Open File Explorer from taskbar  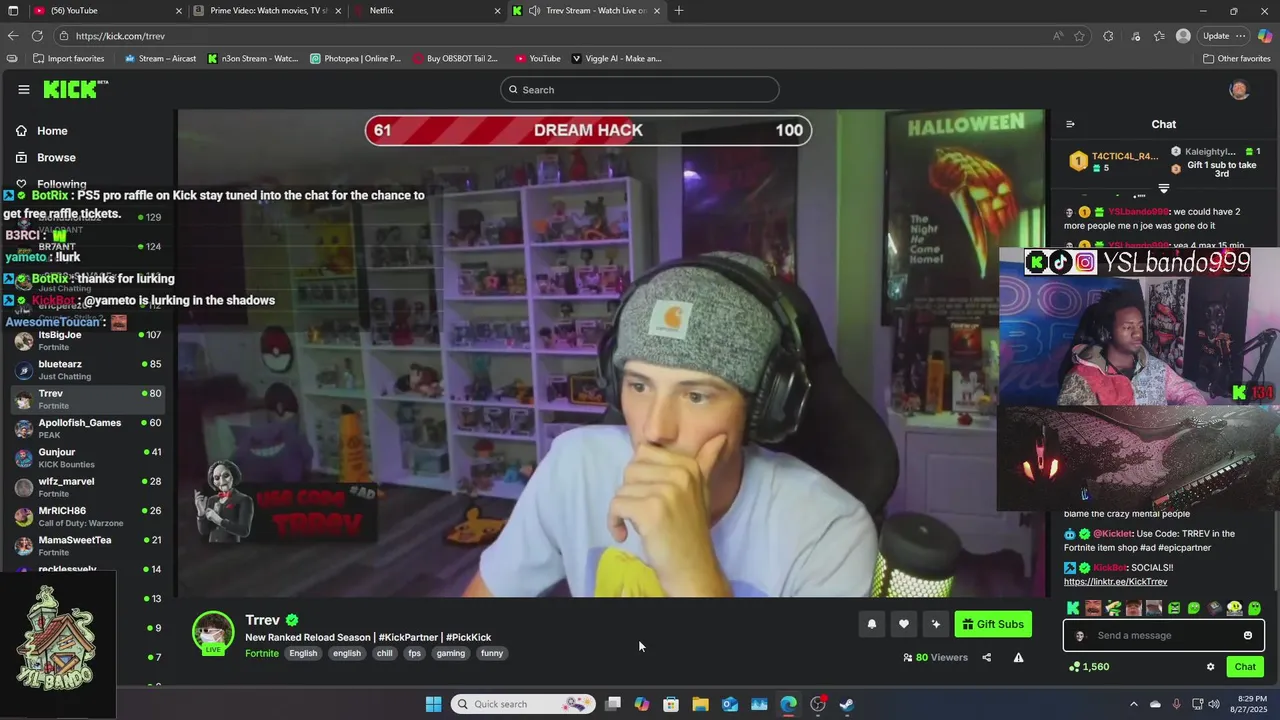point(700,704)
